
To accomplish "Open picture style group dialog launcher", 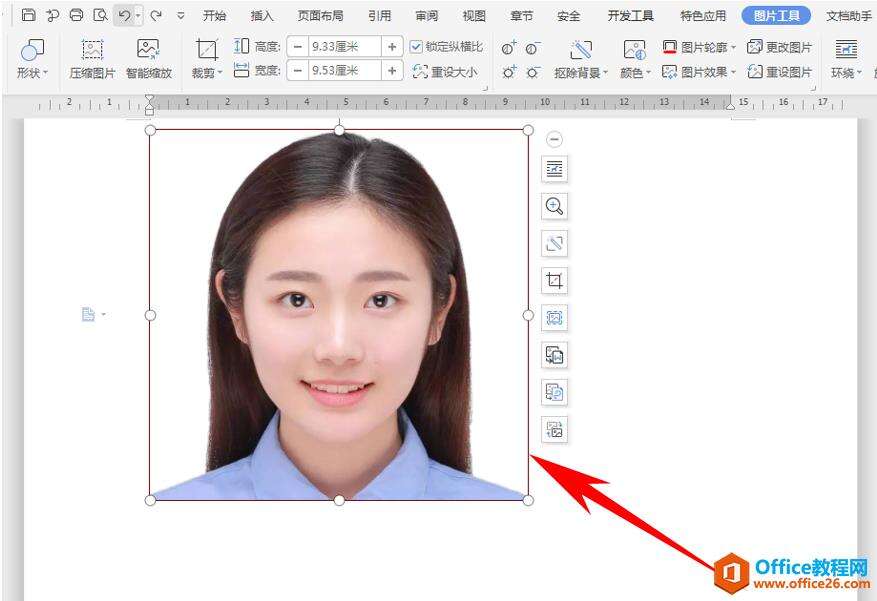I will (813, 88).
